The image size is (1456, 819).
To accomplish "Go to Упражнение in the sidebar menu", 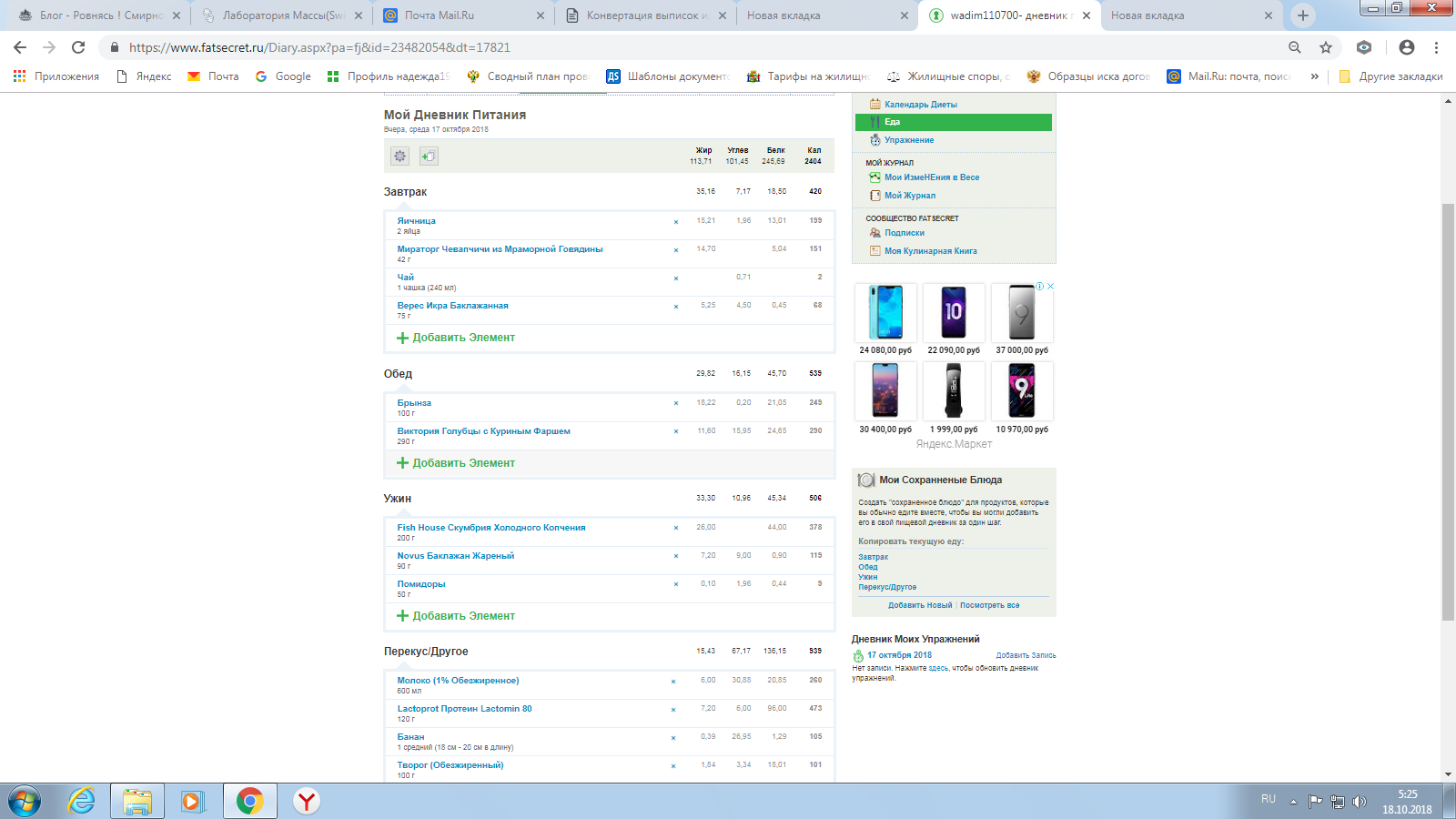I will click(x=909, y=140).
